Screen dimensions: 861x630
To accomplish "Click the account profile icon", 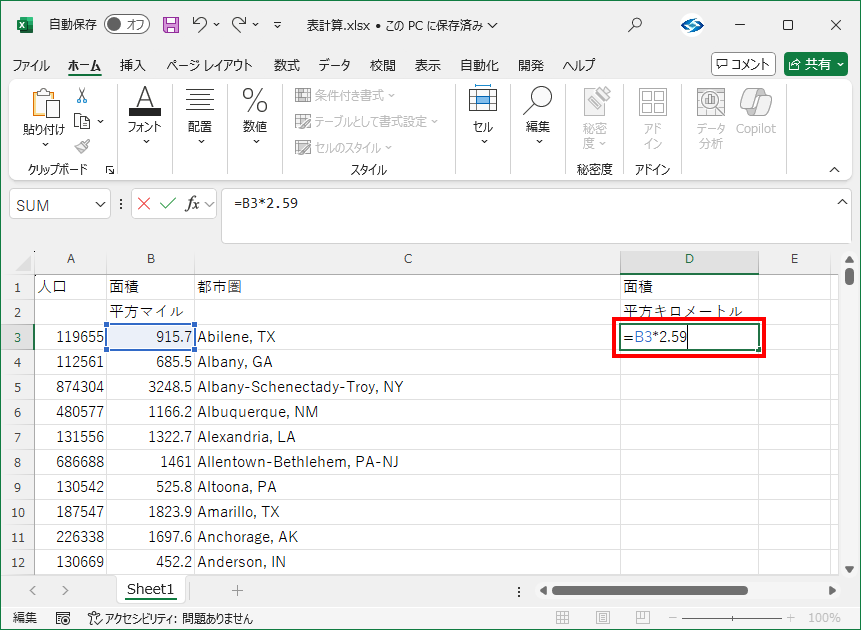I will (692, 25).
